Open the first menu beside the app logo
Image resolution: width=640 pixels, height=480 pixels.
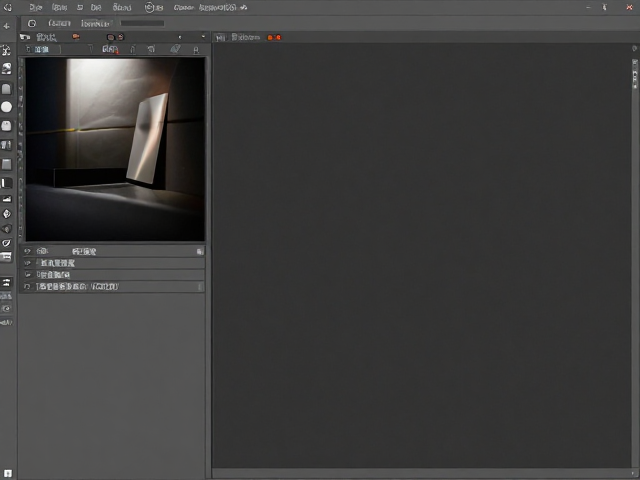coord(36,7)
